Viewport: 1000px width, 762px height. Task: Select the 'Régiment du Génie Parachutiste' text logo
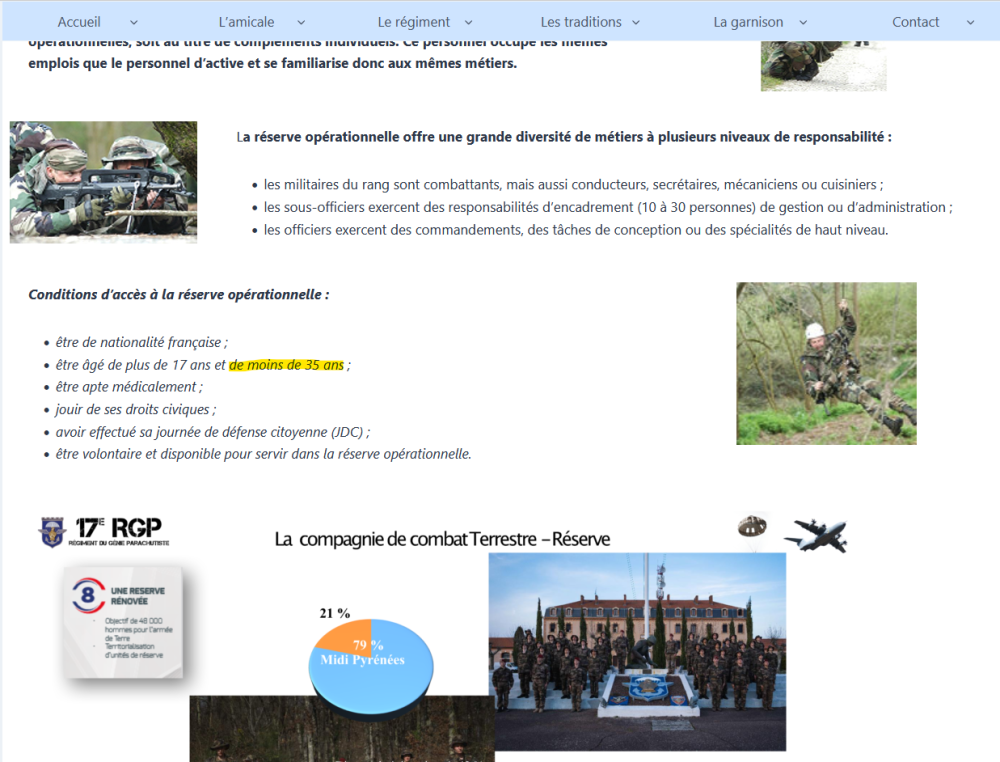118,543
